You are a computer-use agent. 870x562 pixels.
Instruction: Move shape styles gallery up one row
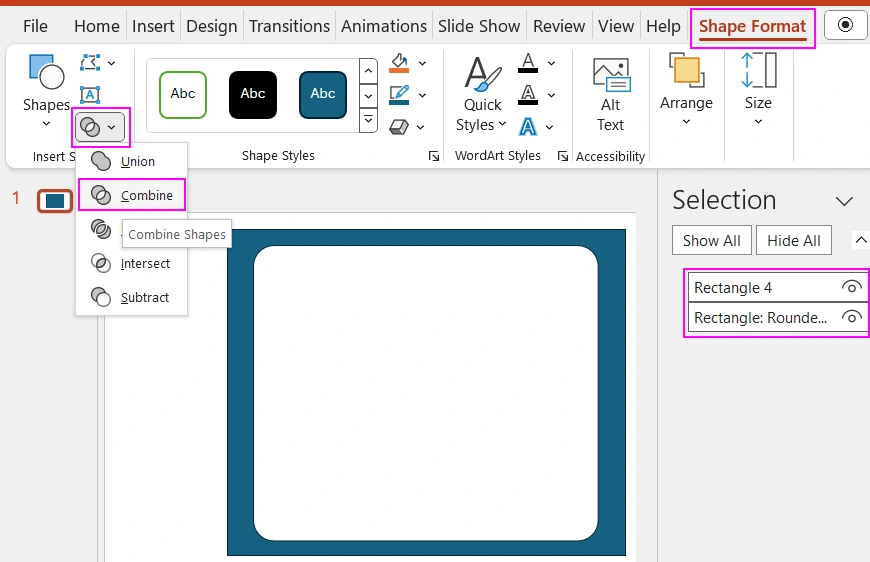[x=368, y=71]
